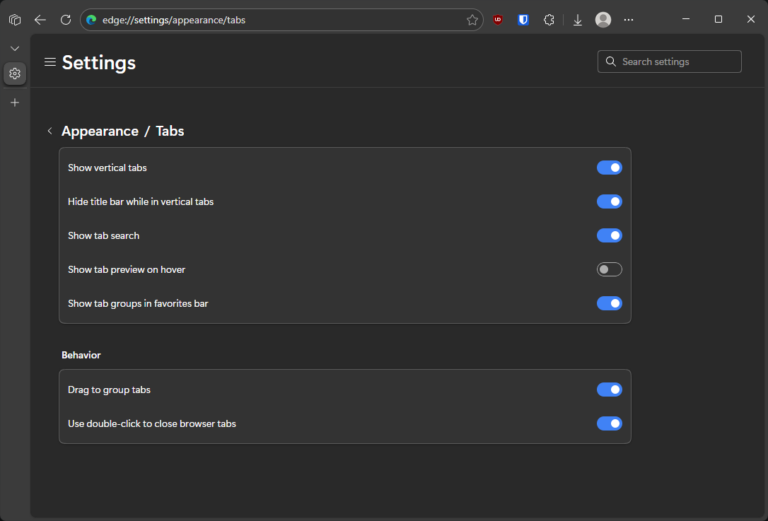Open the profile avatar icon
This screenshot has width=768, height=521.
point(603,20)
